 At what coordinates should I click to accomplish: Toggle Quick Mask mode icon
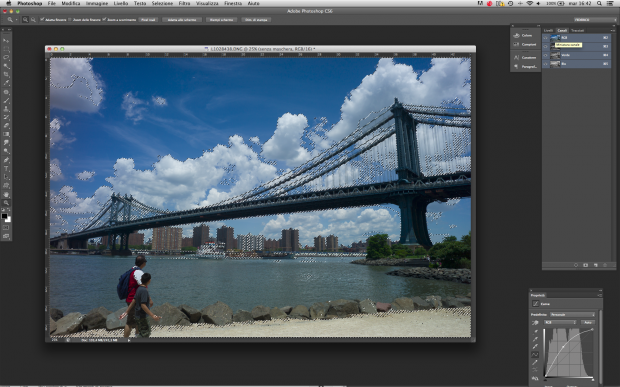[6, 228]
